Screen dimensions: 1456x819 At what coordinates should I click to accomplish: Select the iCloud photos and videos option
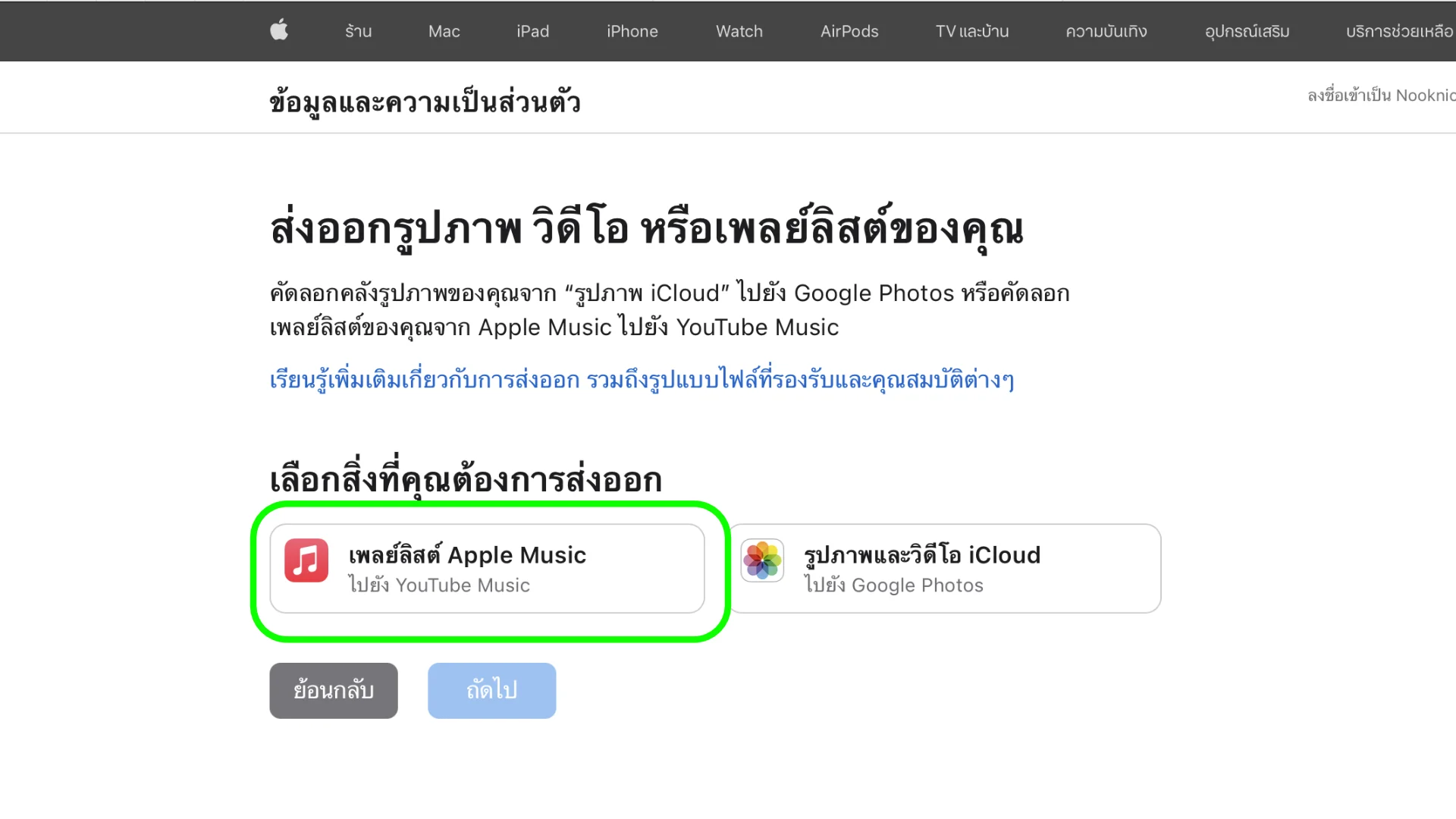pyautogui.click(x=945, y=569)
